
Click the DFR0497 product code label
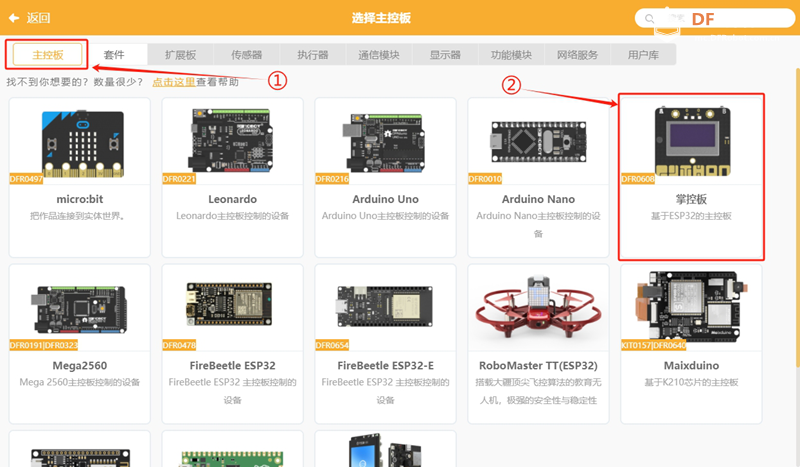[26, 179]
